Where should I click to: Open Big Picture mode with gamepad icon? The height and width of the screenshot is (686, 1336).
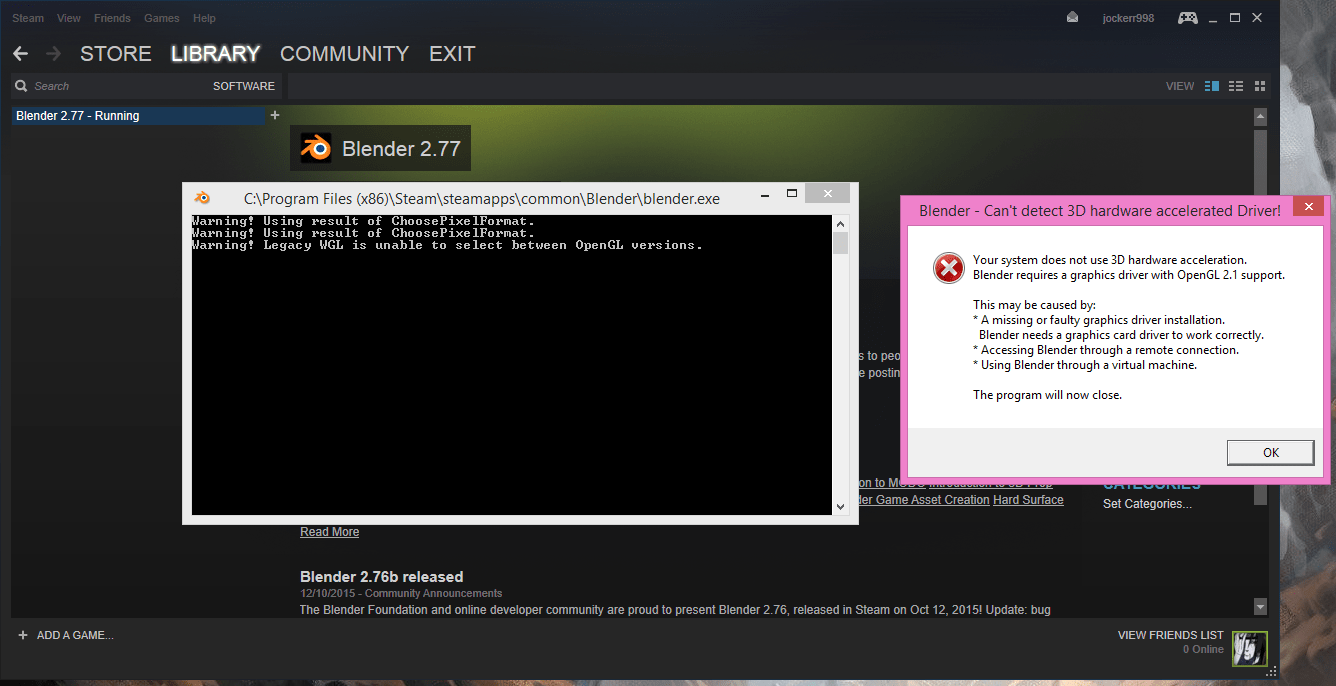(x=1187, y=17)
